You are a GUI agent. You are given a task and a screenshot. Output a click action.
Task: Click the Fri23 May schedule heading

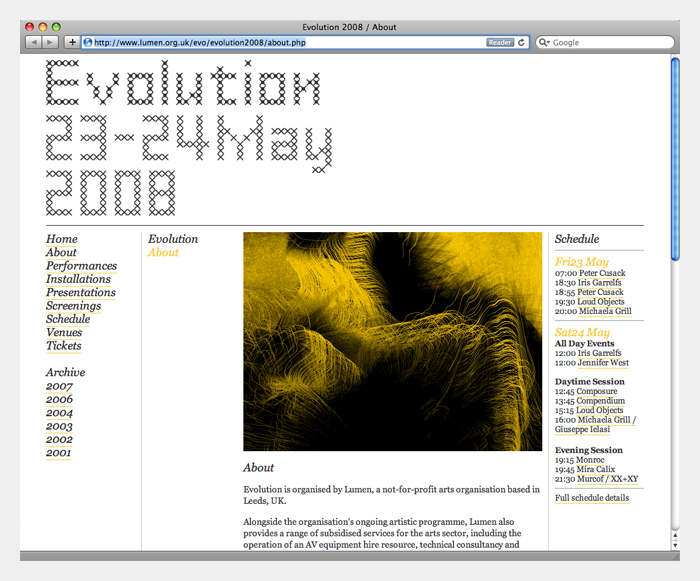[x=582, y=262]
